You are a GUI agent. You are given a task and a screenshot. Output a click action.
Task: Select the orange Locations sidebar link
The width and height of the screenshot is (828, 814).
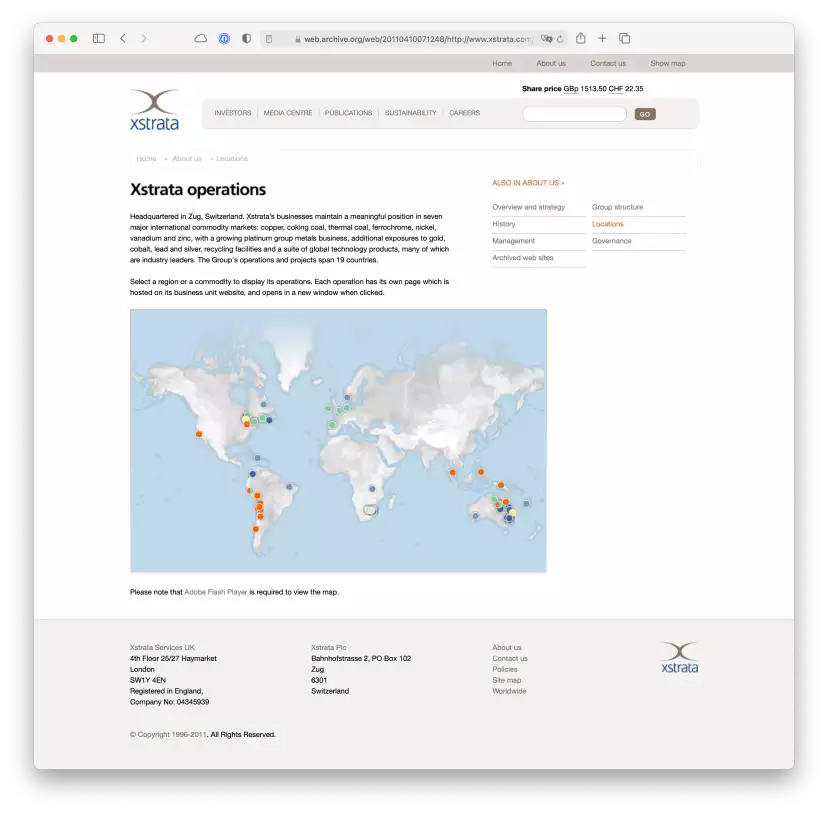click(x=608, y=224)
